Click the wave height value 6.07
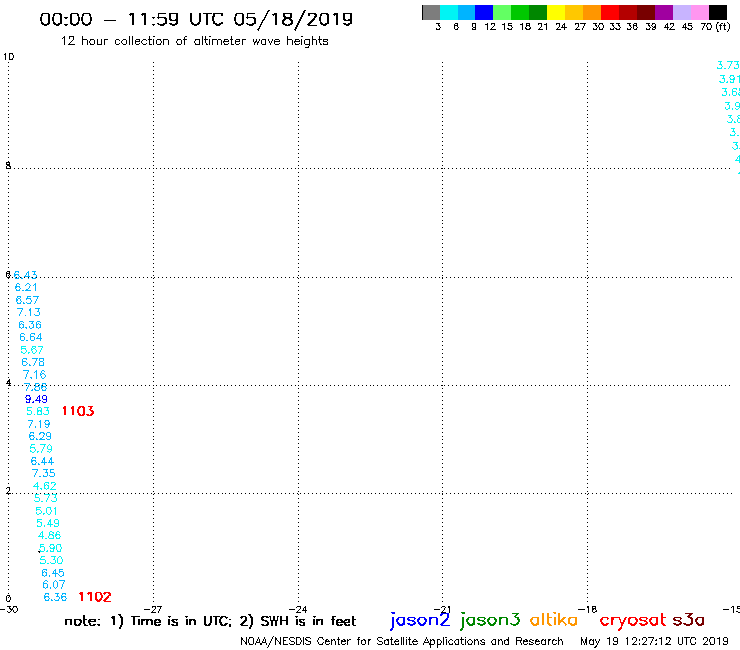740x650 pixels. tap(54, 584)
